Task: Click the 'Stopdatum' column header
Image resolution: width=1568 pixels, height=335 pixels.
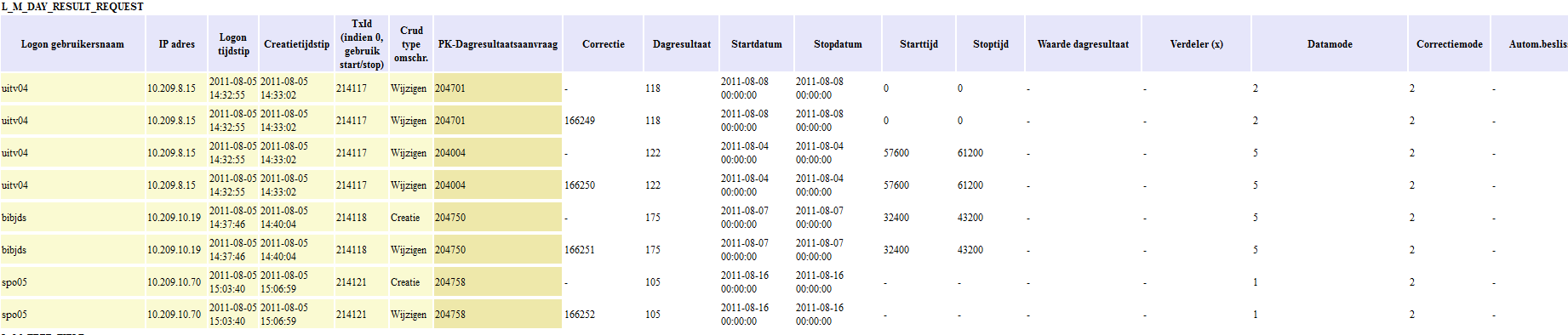Action: tap(838, 44)
